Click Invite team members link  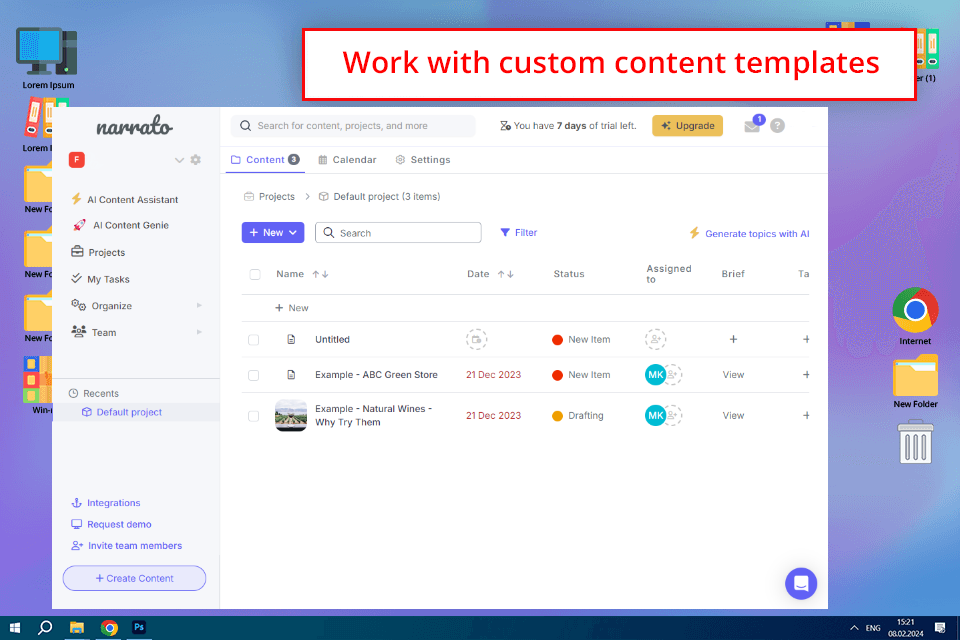point(127,546)
